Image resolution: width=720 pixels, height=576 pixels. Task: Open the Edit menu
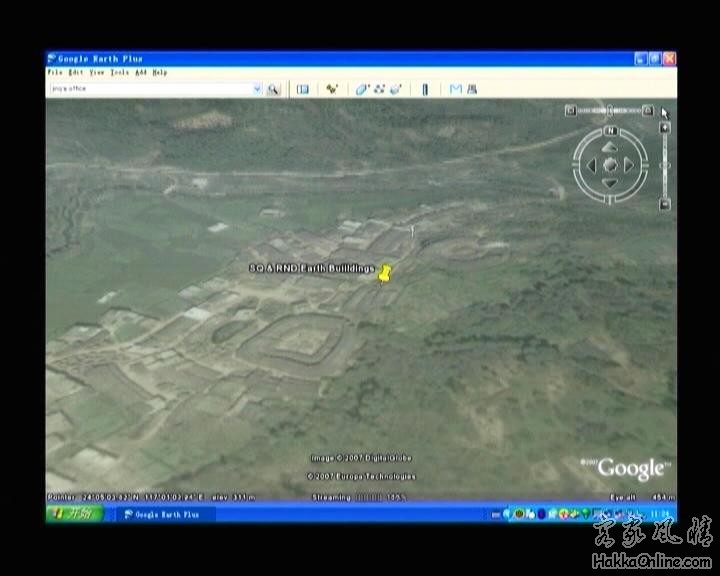(x=76, y=73)
